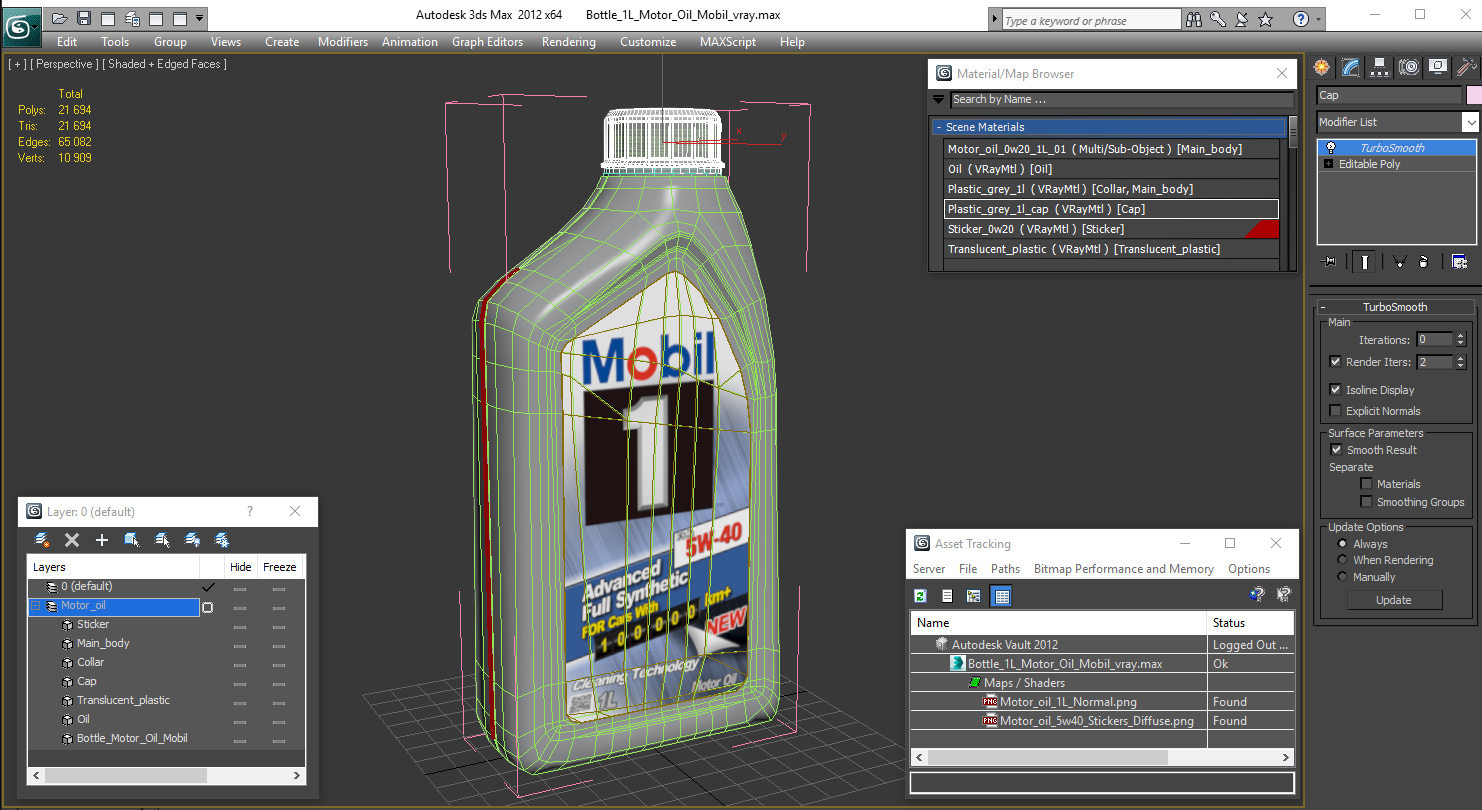Open the Hierarchy command panel tab
Screen dimensions: 1482x810
tap(1380, 67)
